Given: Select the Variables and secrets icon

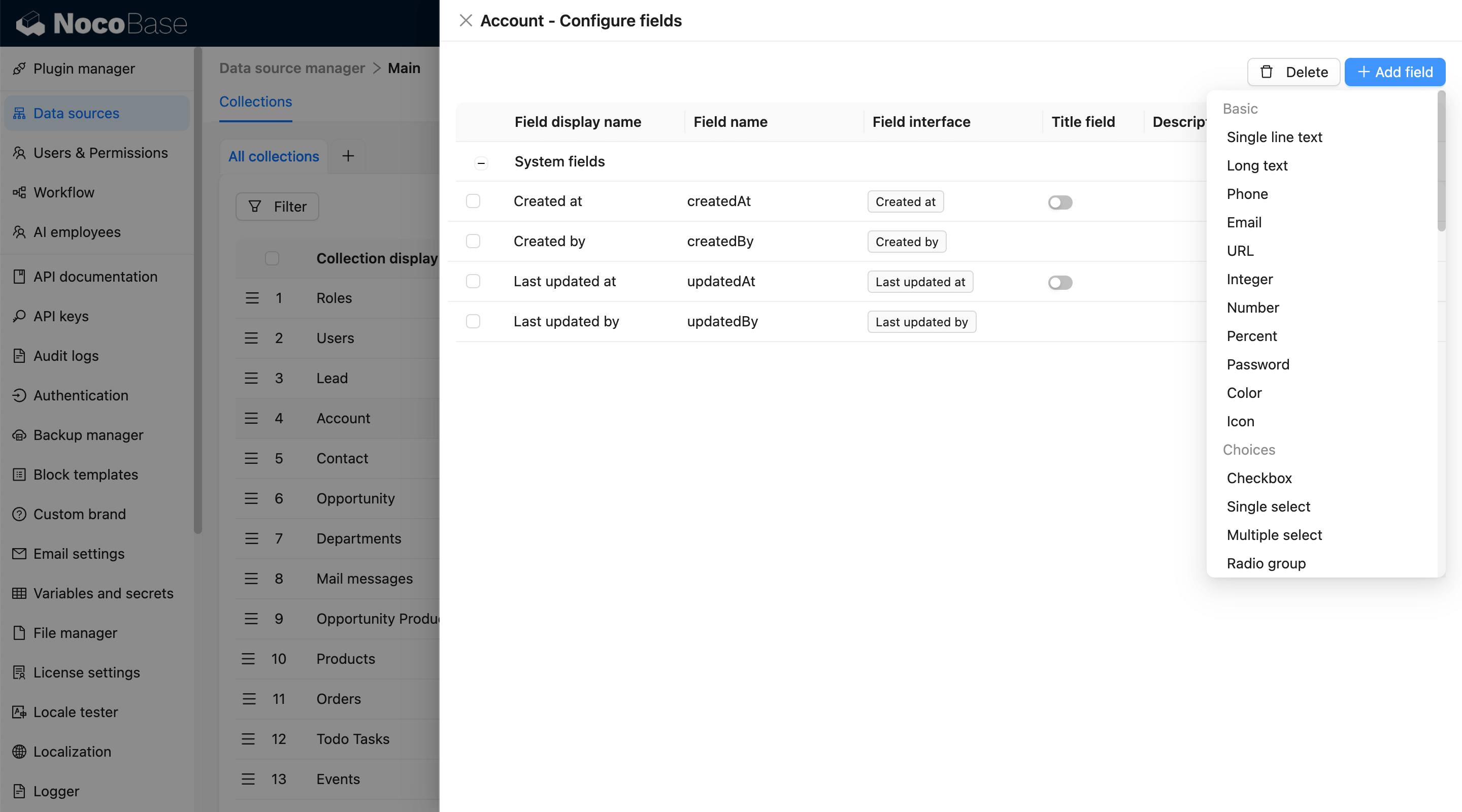Looking at the screenshot, I should coord(19,593).
